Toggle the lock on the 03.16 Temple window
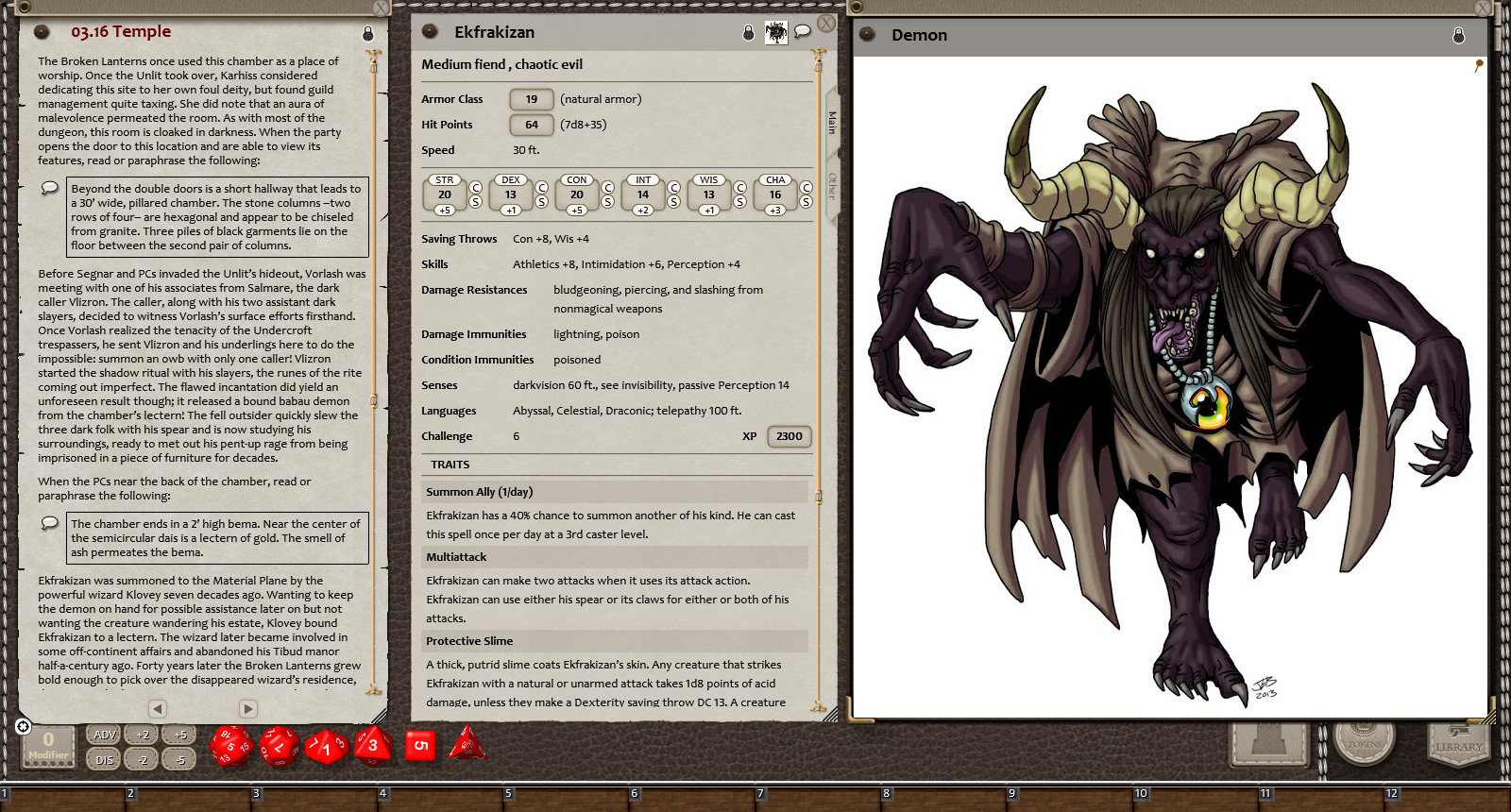 368,33
